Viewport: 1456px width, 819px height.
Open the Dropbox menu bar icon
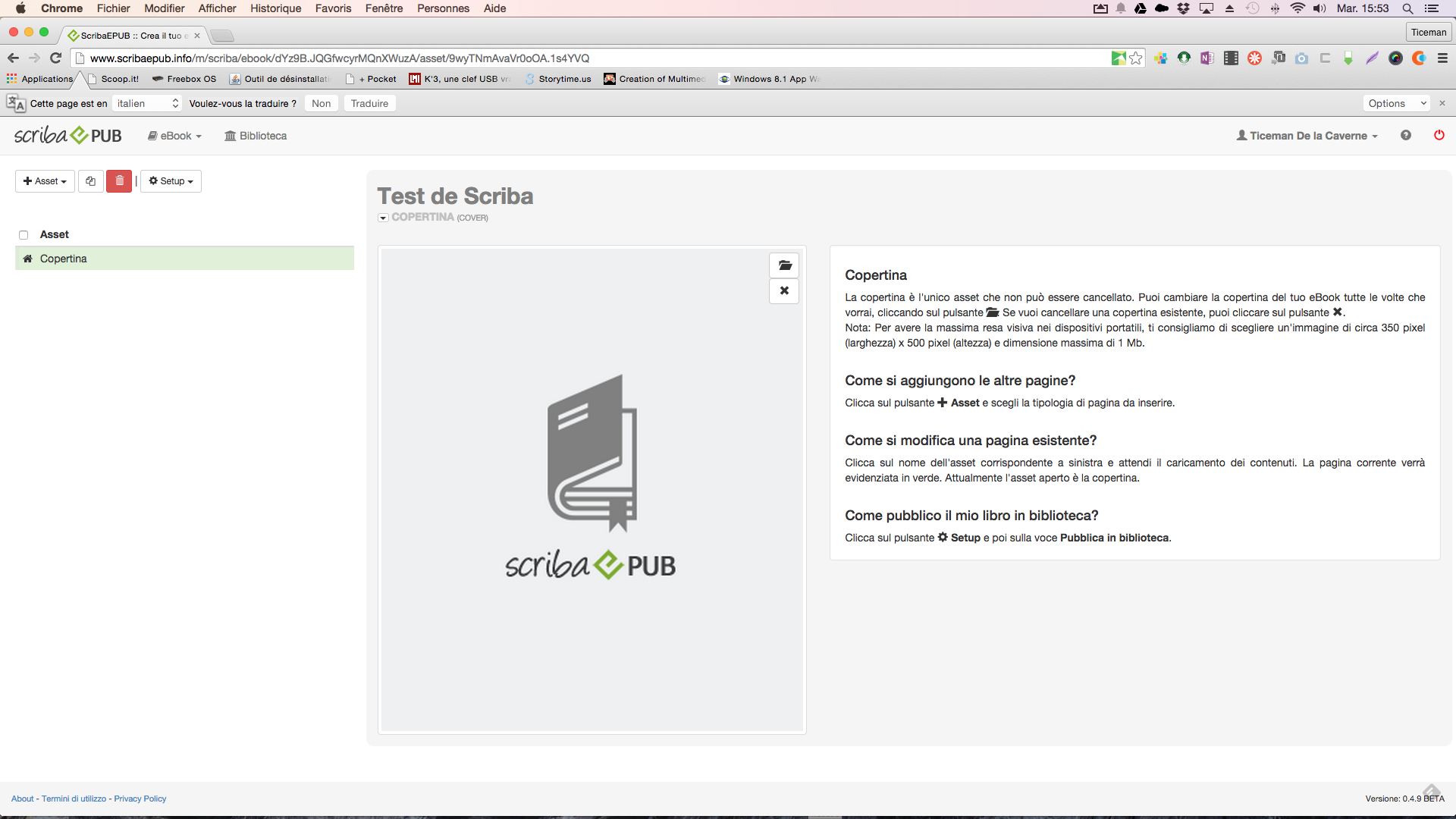[x=1184, y=8]
